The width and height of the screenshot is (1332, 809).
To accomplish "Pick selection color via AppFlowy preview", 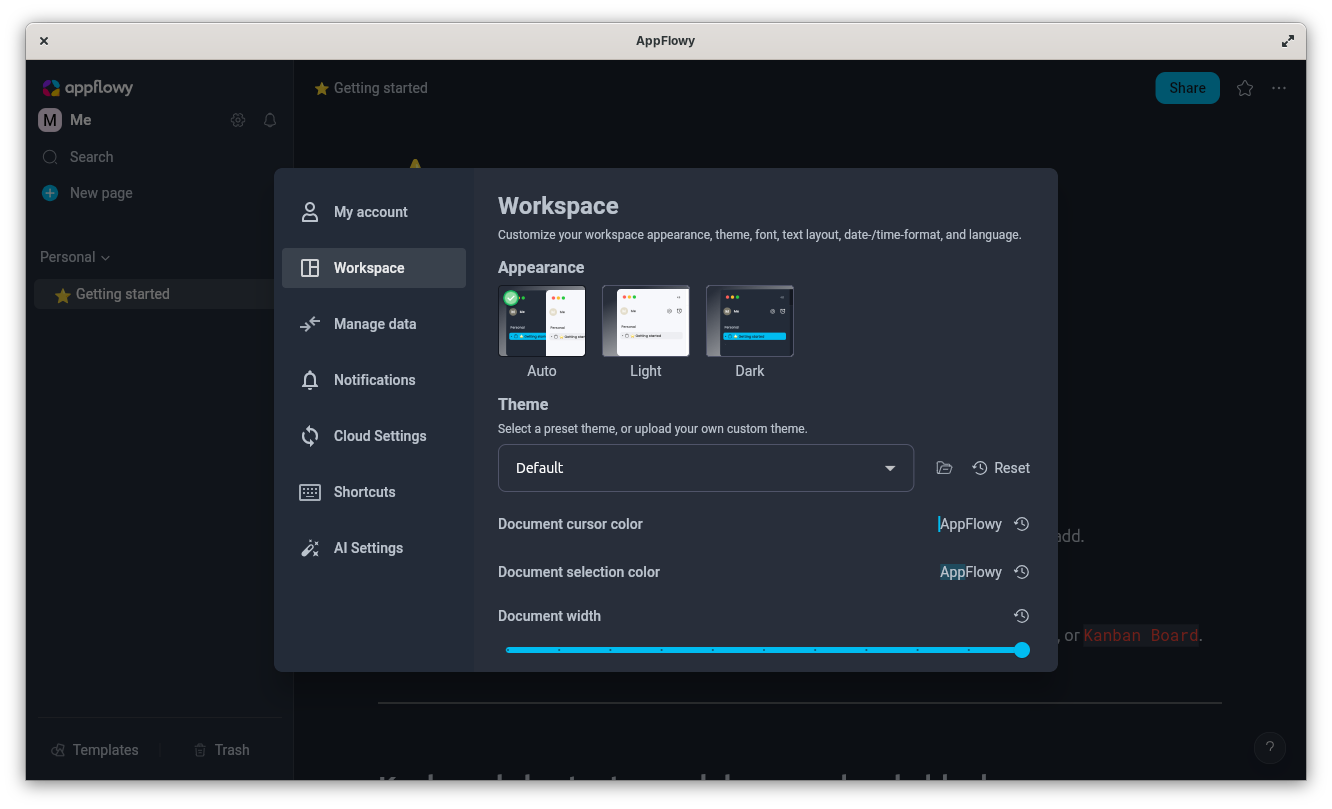I will pos(970,572).
